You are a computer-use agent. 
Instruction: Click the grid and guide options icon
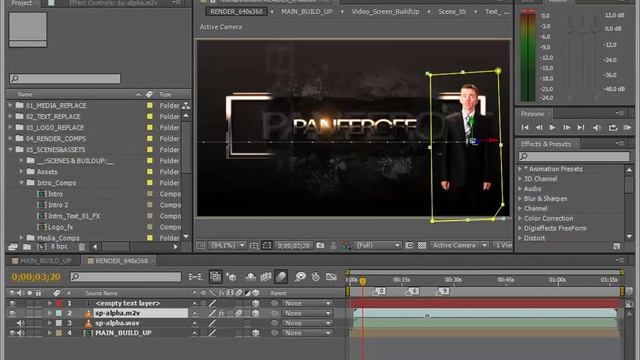tap(254, 245)
